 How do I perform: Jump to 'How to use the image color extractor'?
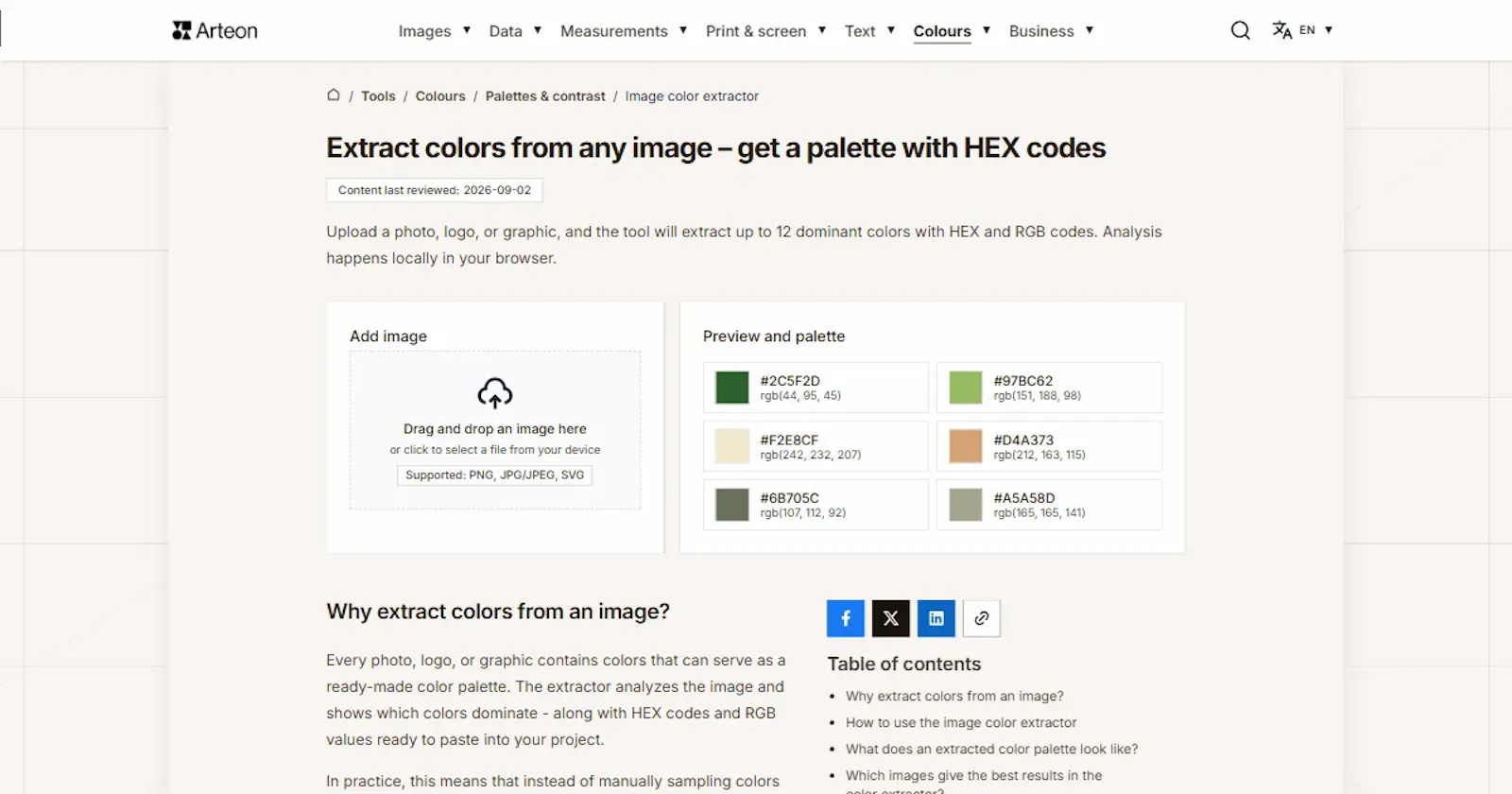[961, 722]
